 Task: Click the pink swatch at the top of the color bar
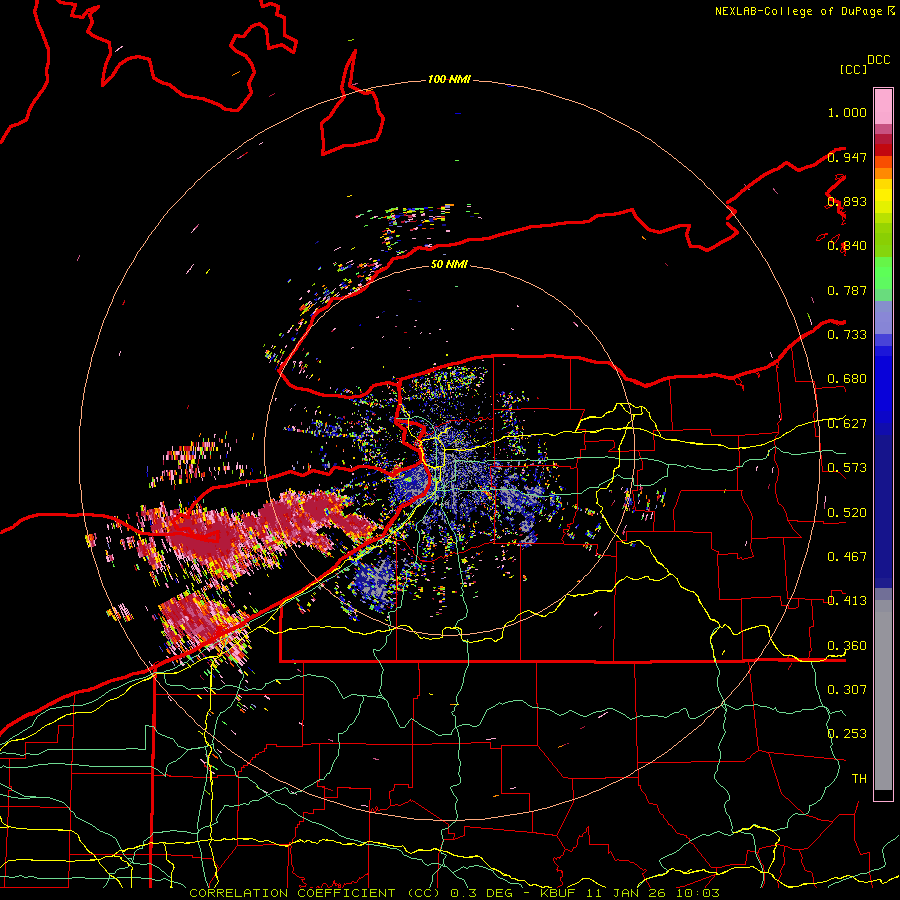[x=883, y=107]
